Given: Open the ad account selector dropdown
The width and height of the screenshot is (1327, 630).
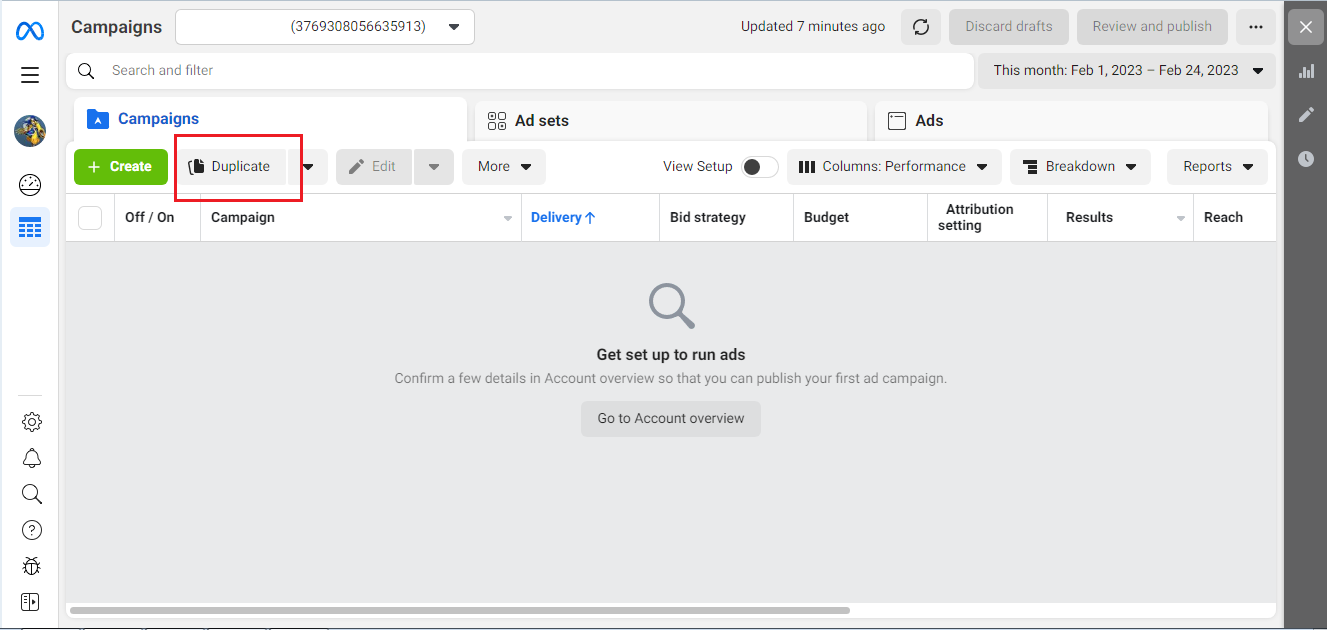Looking at the screenshot, I should tap(325, 27).
